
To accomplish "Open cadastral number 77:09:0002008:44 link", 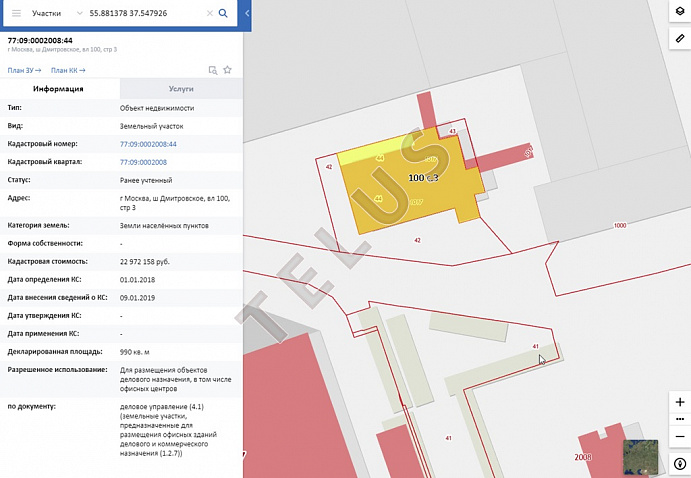I will click(x=148, y=144).
